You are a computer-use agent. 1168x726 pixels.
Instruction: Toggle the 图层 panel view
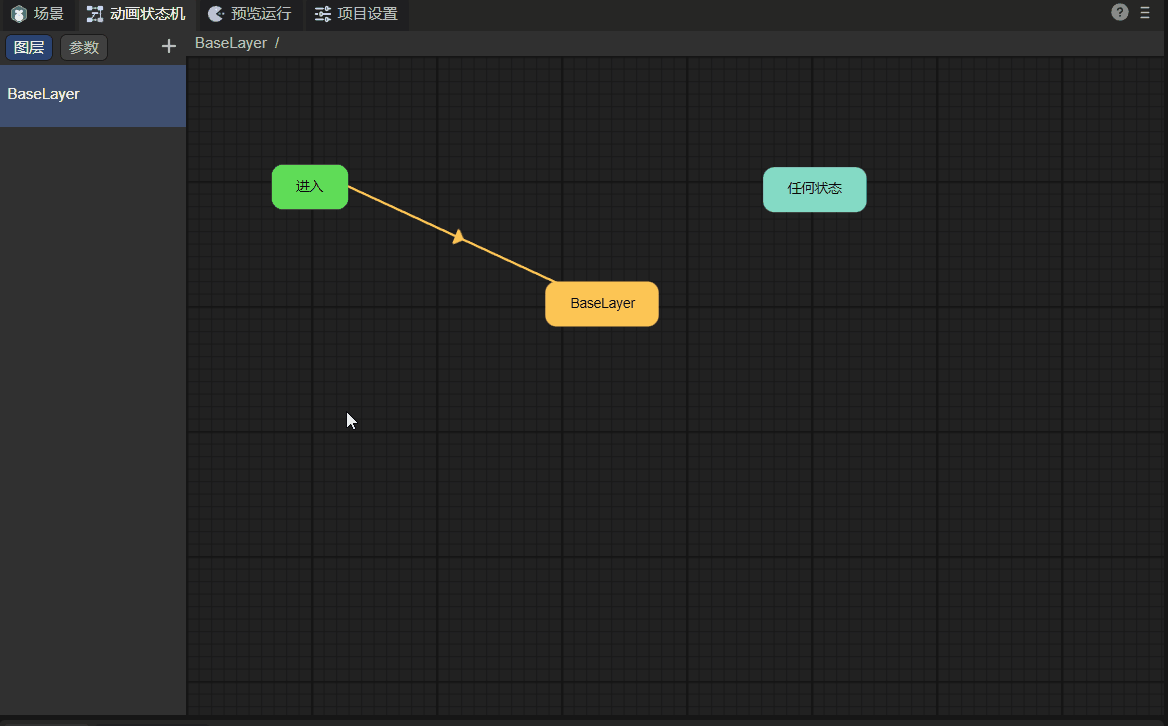29,48
